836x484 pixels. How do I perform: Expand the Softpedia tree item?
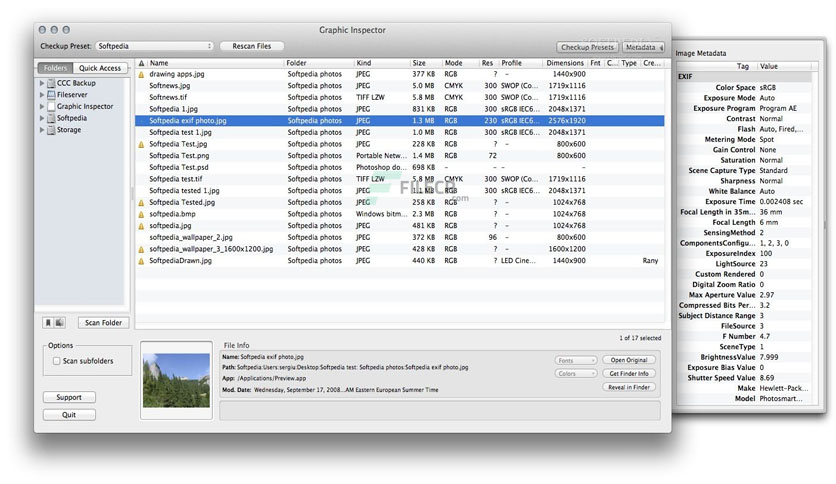(x=42, y=118)
